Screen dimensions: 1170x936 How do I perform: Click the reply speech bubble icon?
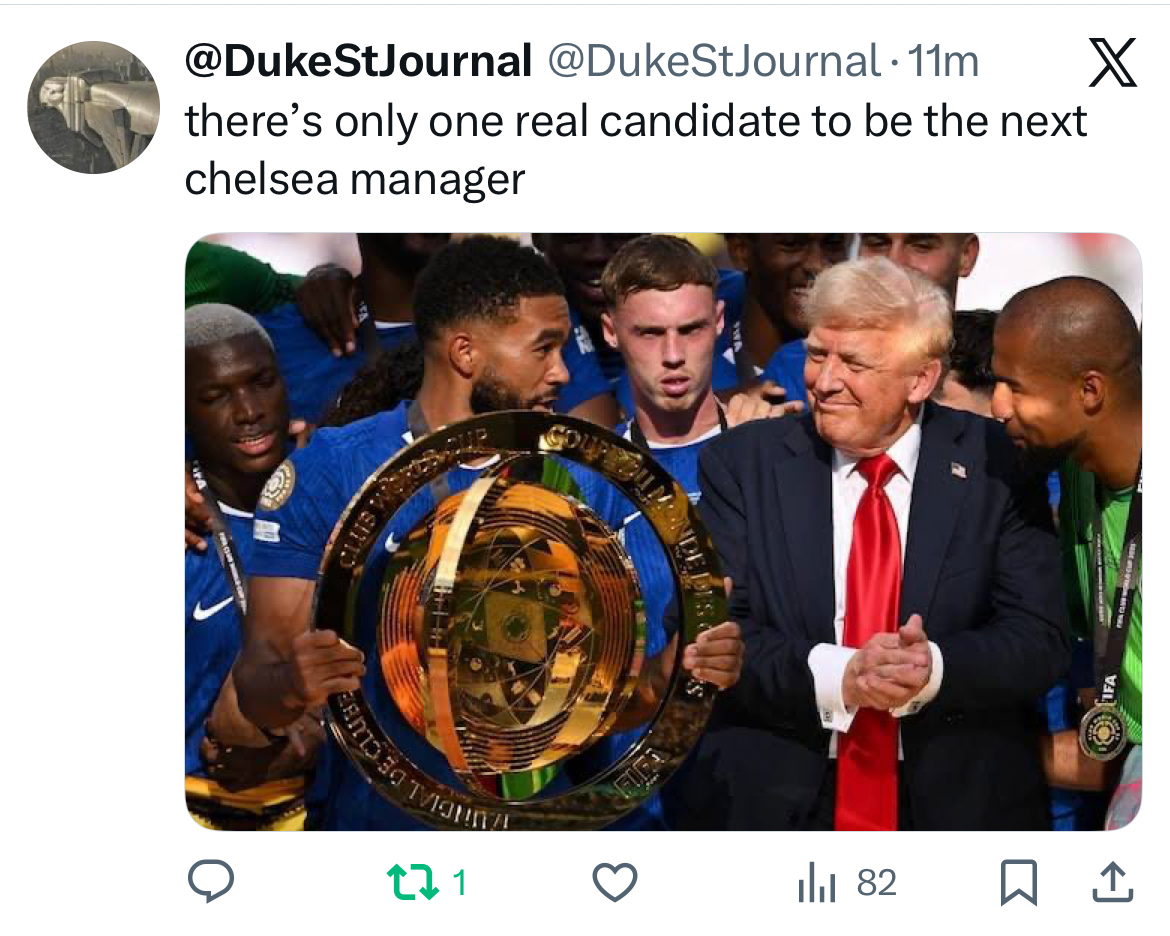click(211, 882)
